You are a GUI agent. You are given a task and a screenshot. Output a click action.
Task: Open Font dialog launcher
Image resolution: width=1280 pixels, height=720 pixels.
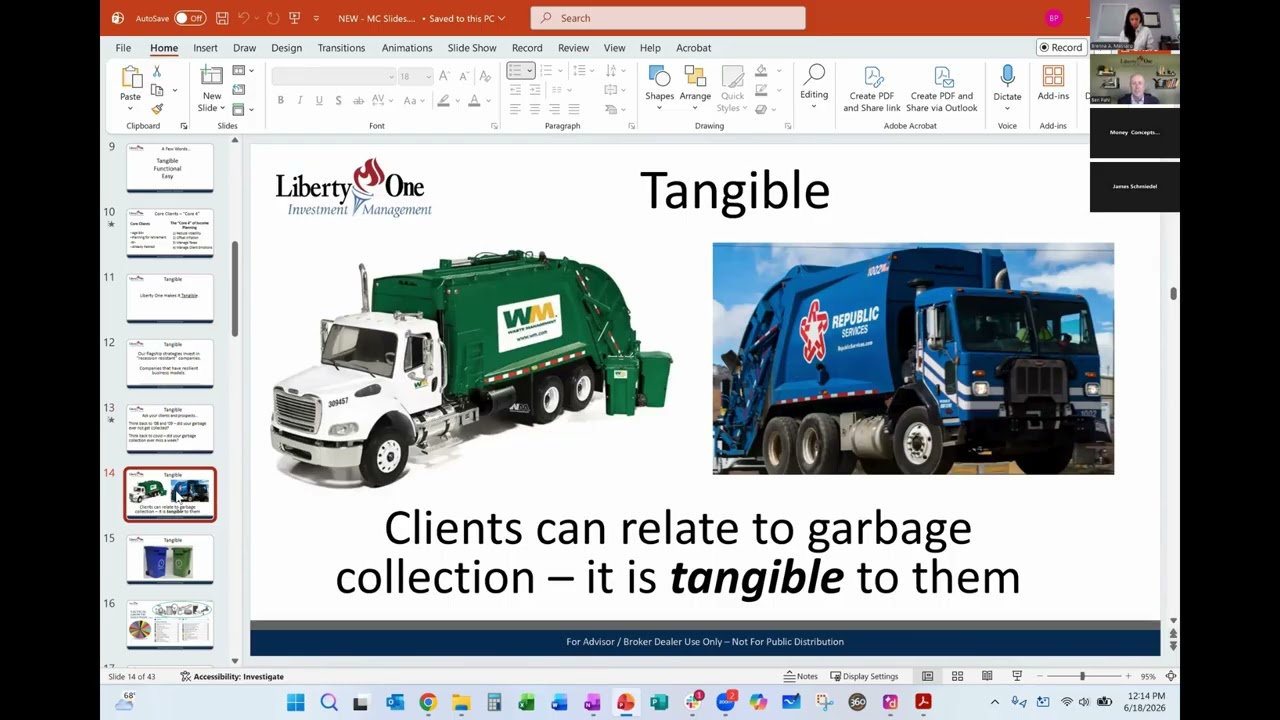pos(494,126)
